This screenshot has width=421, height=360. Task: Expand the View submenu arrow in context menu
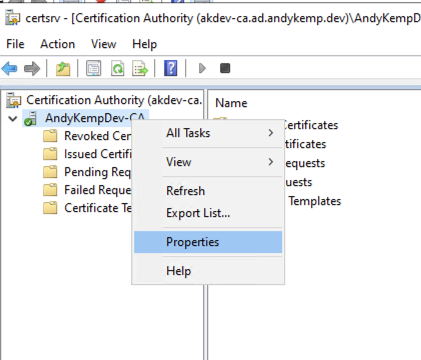[271, 162]
